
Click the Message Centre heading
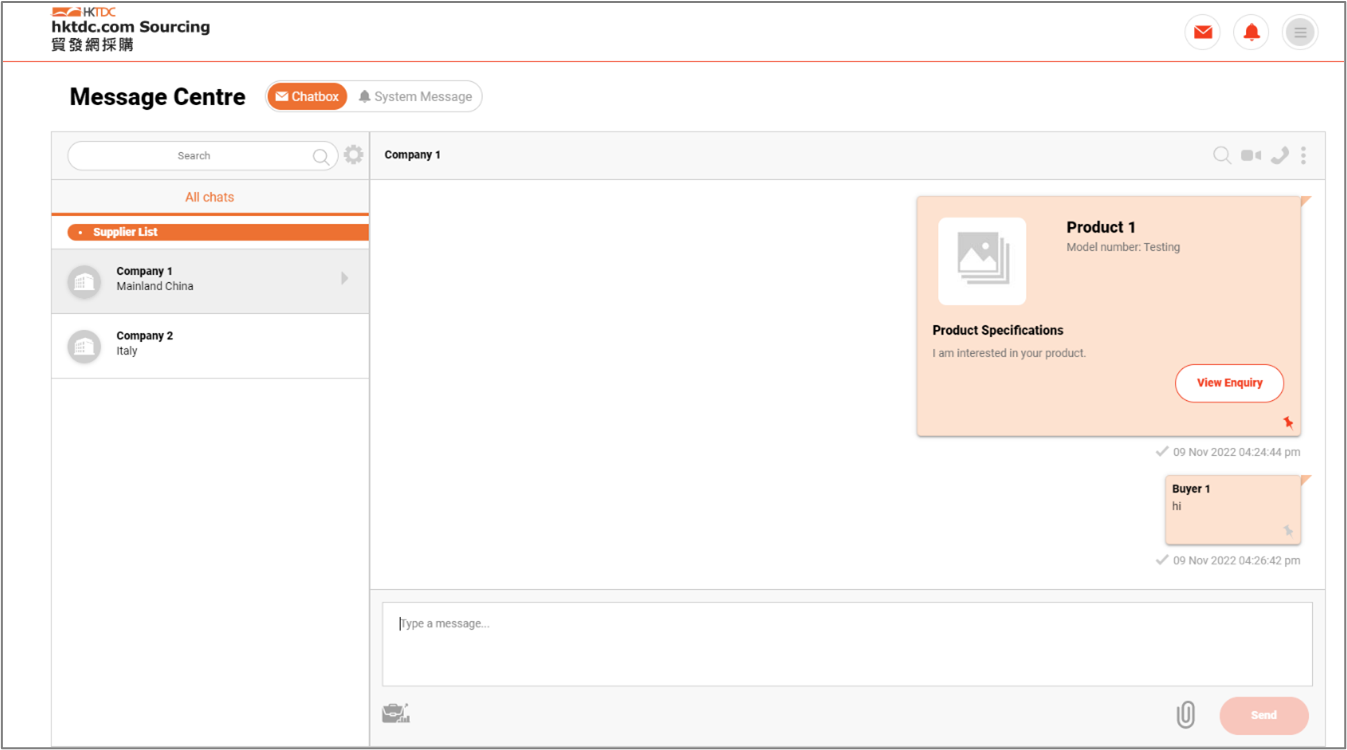(157, 97)
